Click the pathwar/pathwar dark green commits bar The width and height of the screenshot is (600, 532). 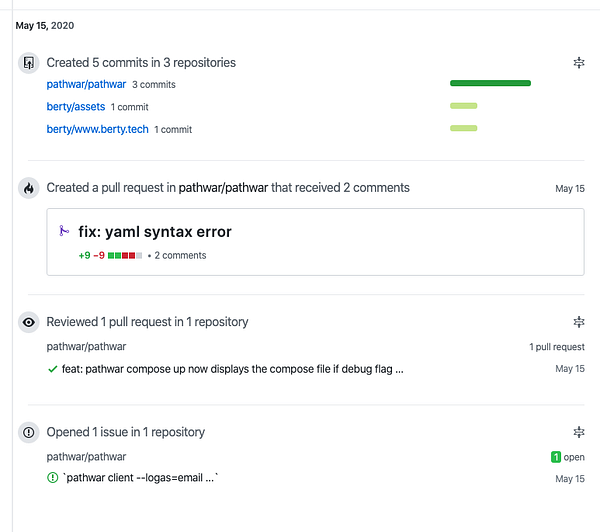click(x=490, y=84)
